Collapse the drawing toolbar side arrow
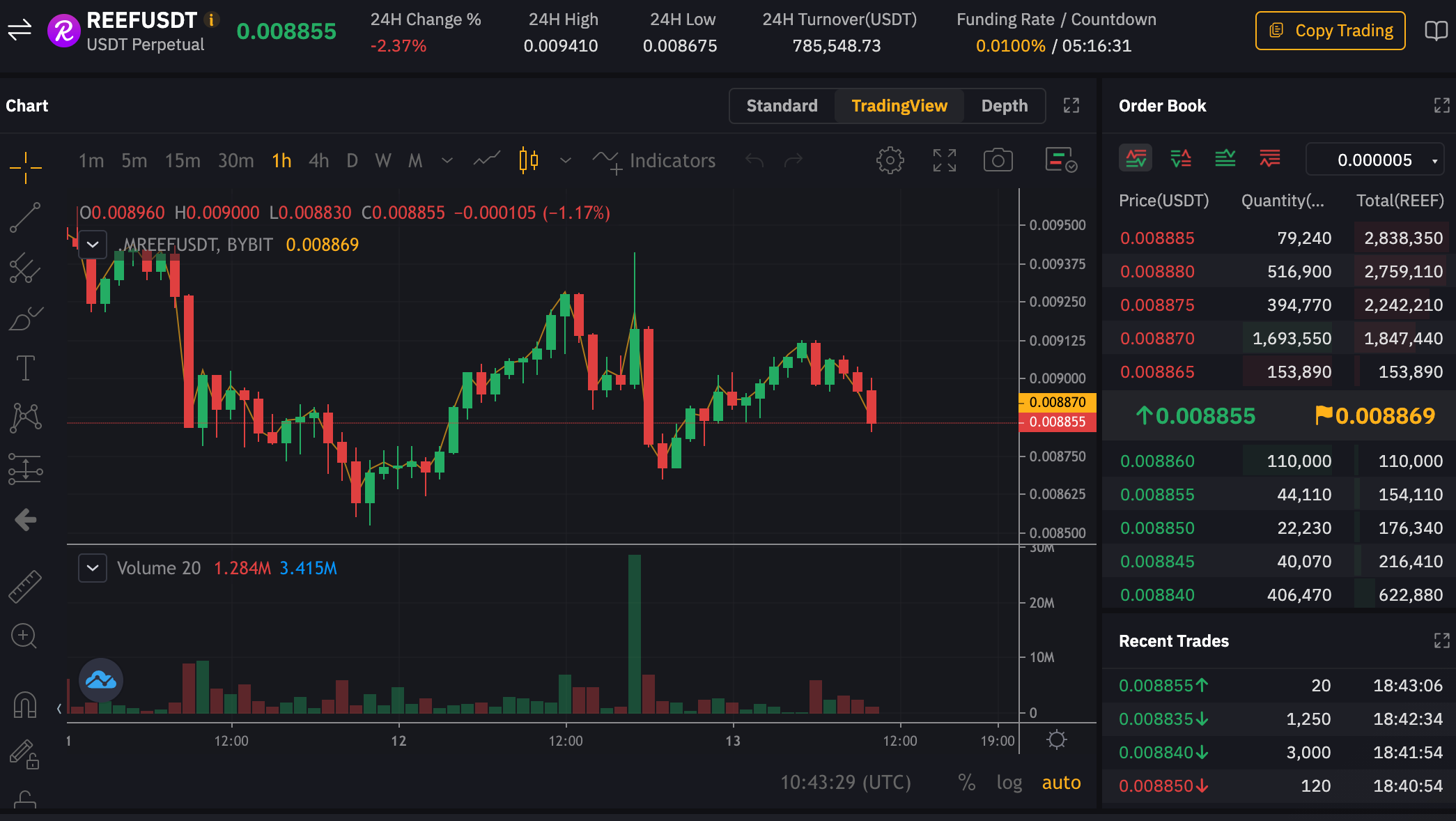1456x821 pixels. tap(59, 709)
